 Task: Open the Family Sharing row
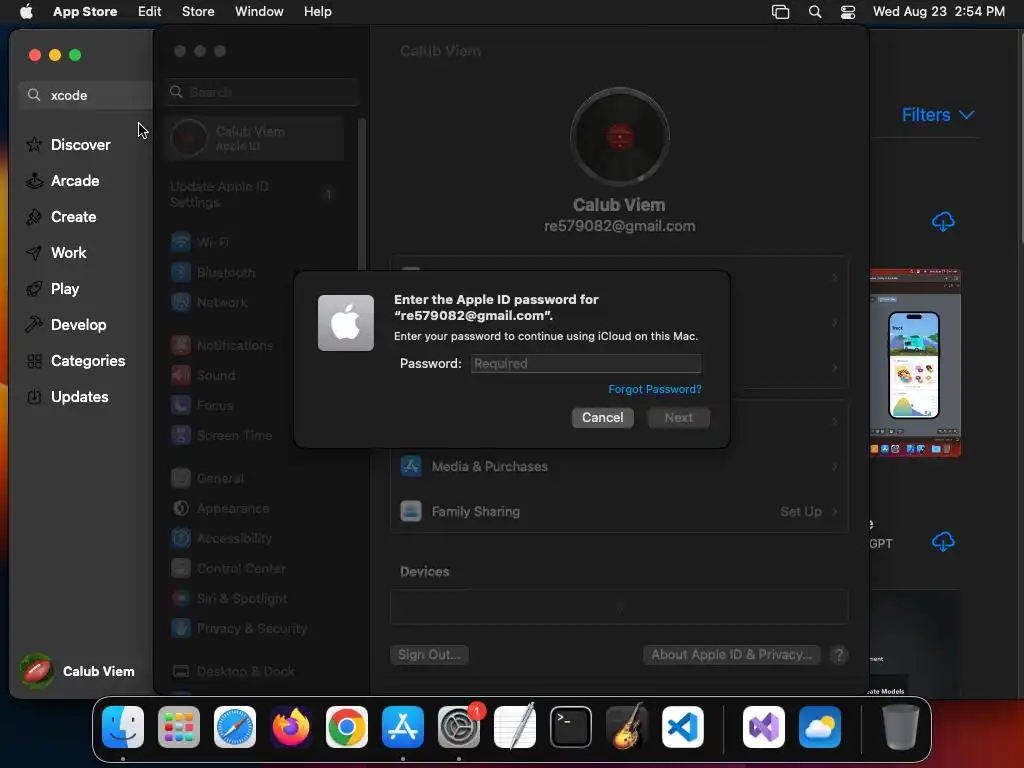click(619, 511)
